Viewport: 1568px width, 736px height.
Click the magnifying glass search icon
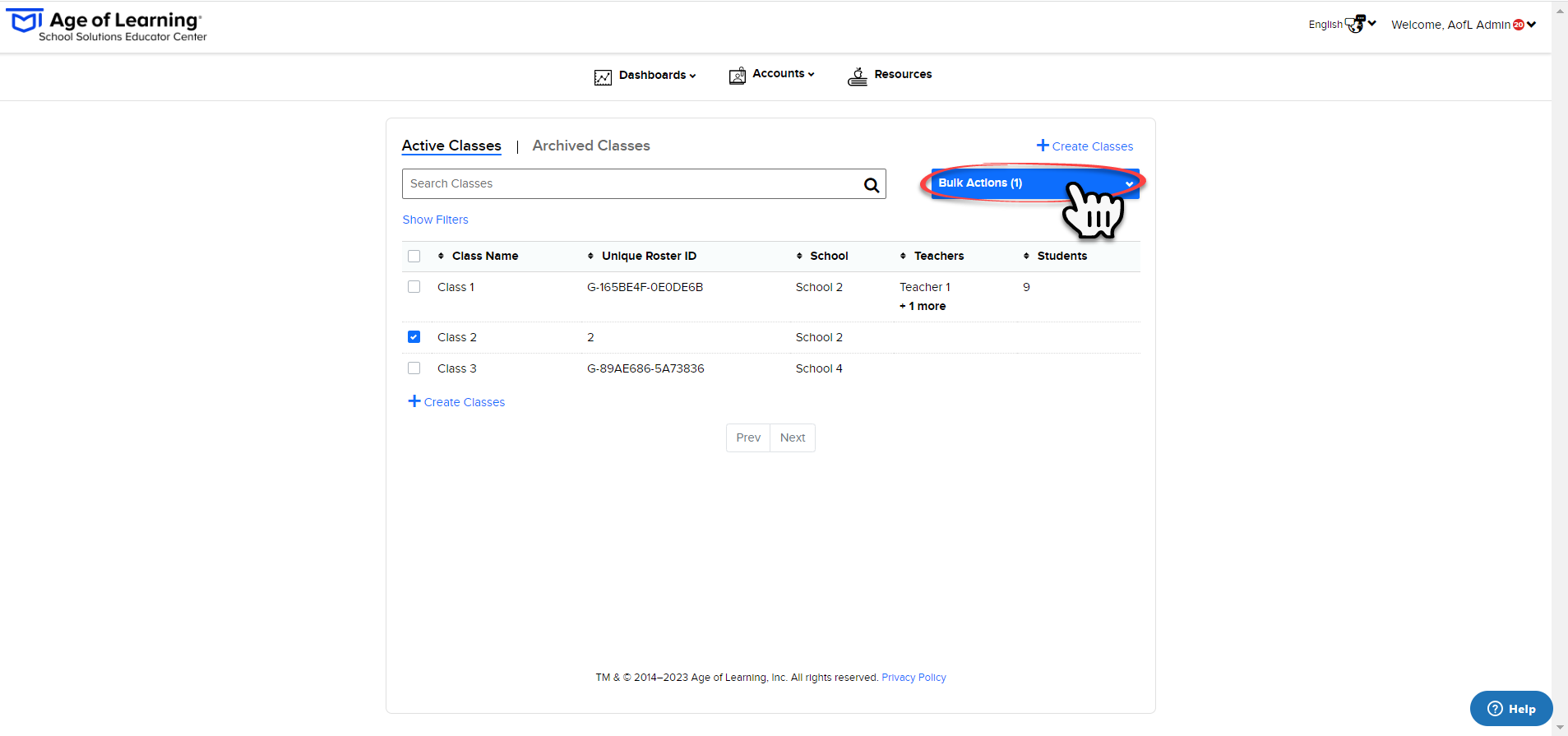tap(872, 185)
